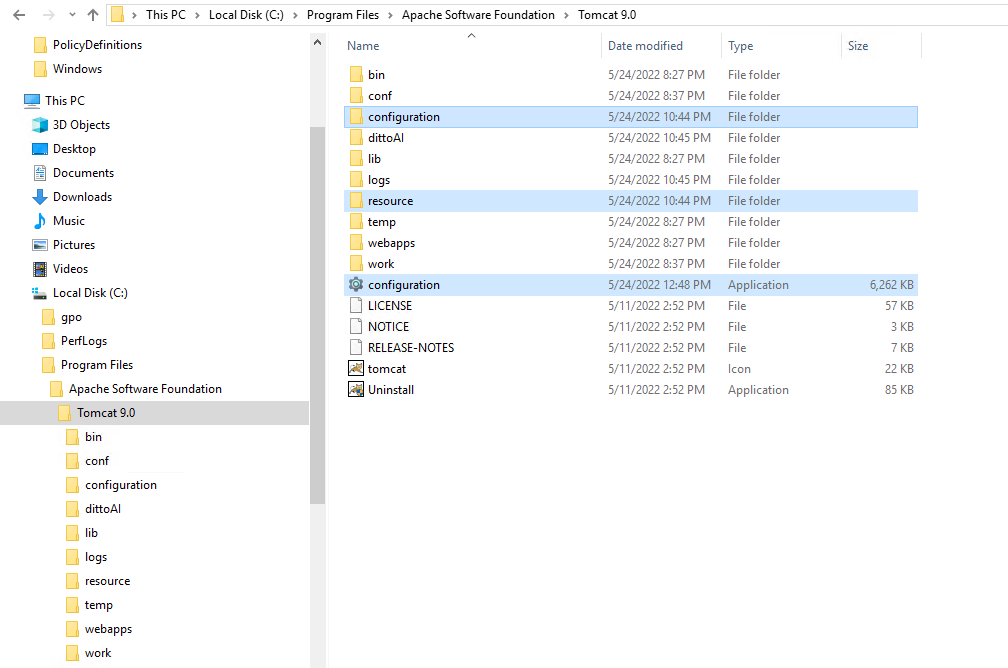Open PerfLogs folder in navigation tree
The height and width of the screenshot is (668, 1008).
[84, 341]
